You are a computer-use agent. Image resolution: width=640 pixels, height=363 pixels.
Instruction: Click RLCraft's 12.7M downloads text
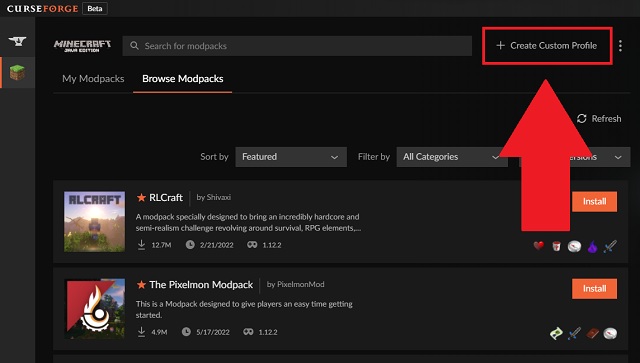(x=161, y=245)
